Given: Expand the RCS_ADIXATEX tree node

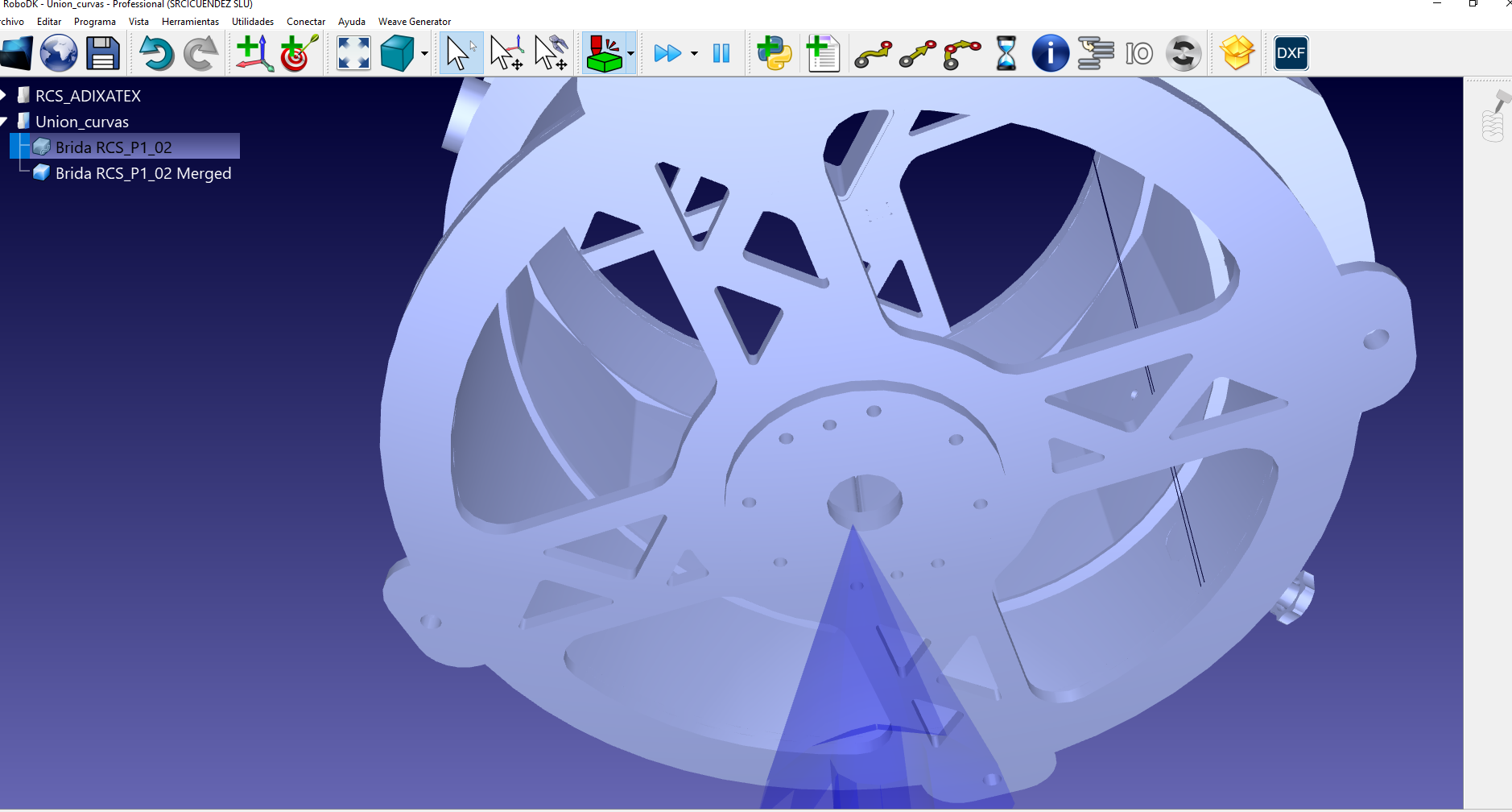Looking at the screenshot, I should pos(4,96).
